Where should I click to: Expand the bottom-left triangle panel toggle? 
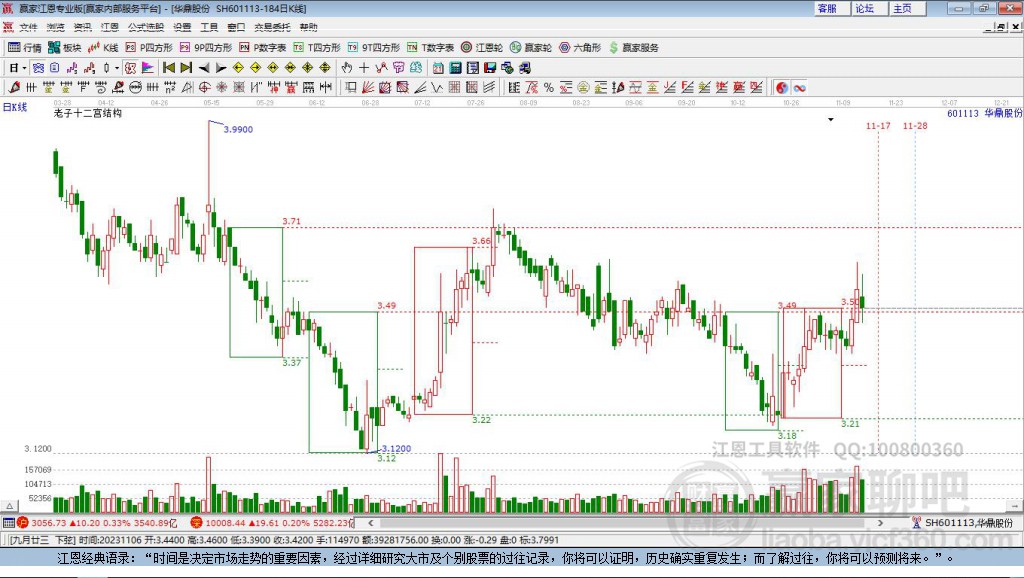[9, 506]
